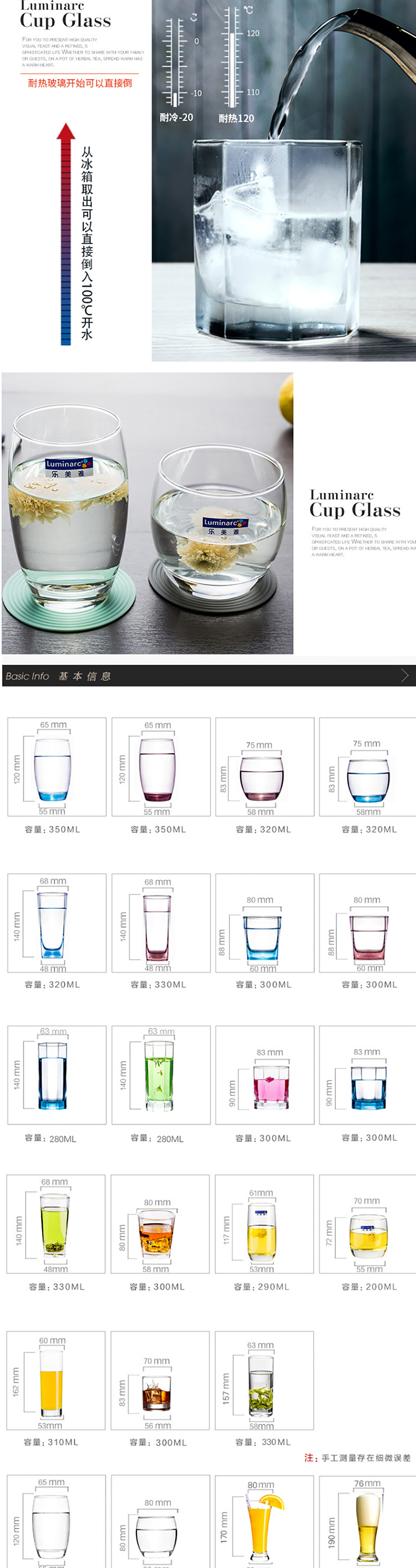The height and width of the screenshot is (1568, 416).
Task: Open the orange juice 310ML tall glass
Action: [x=56, y=1380]
